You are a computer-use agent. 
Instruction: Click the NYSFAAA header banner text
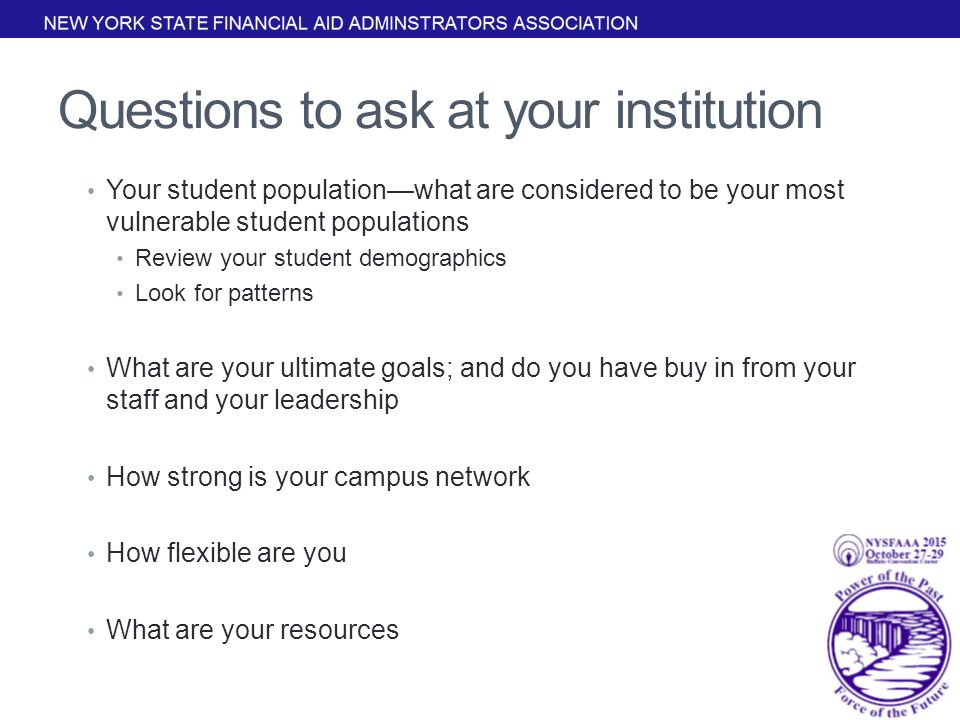click(x=340, y=23)
